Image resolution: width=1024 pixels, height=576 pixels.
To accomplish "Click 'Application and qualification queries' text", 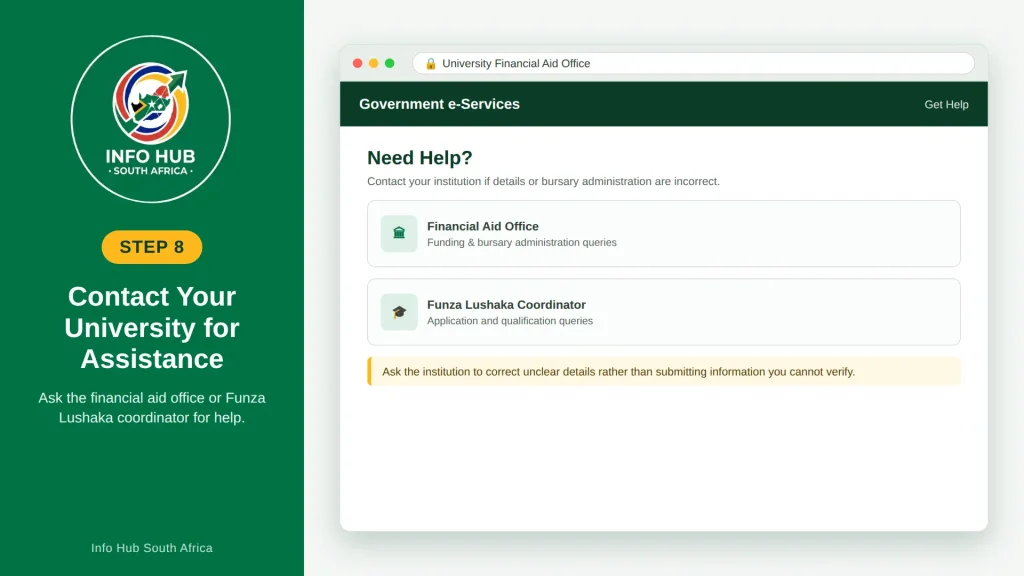I will pos(510,321).
